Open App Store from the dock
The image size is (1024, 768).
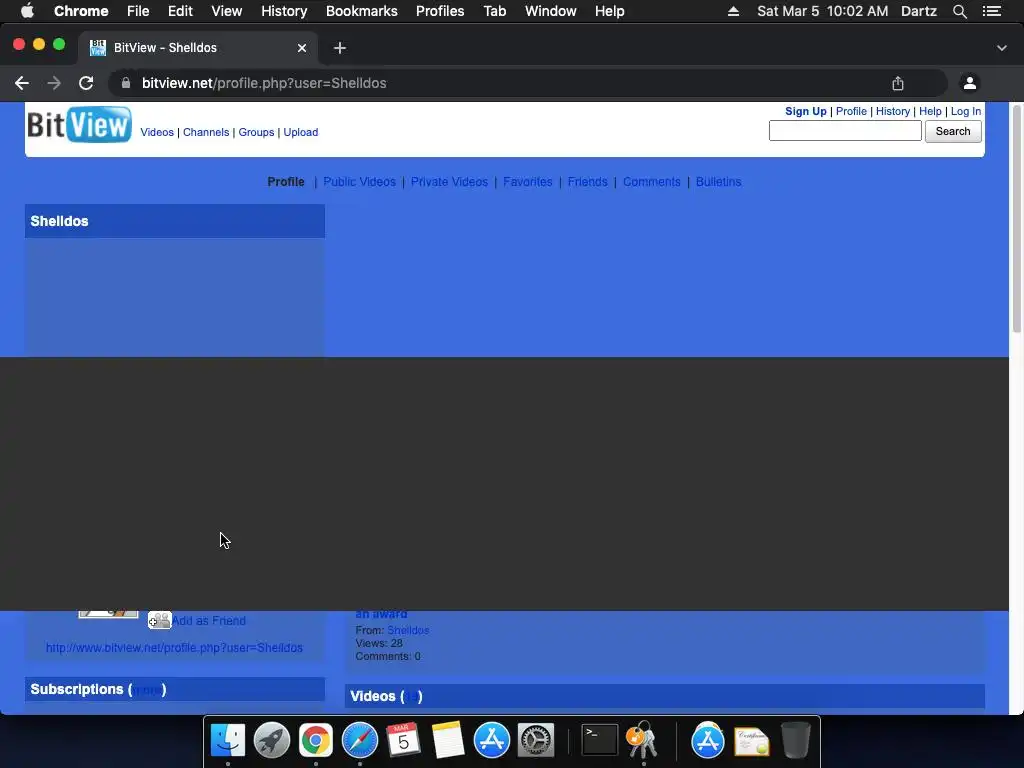pos(492,740)
